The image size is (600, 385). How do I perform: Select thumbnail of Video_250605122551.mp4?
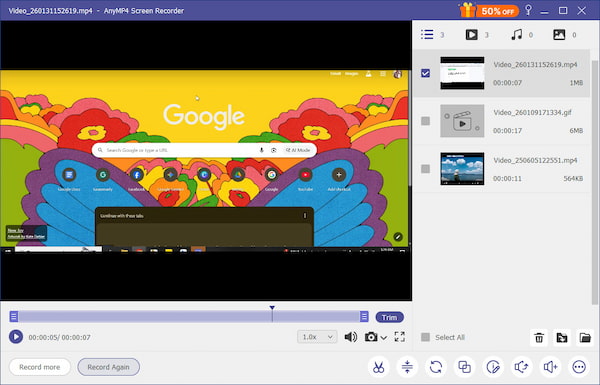(x=462, y=169)
